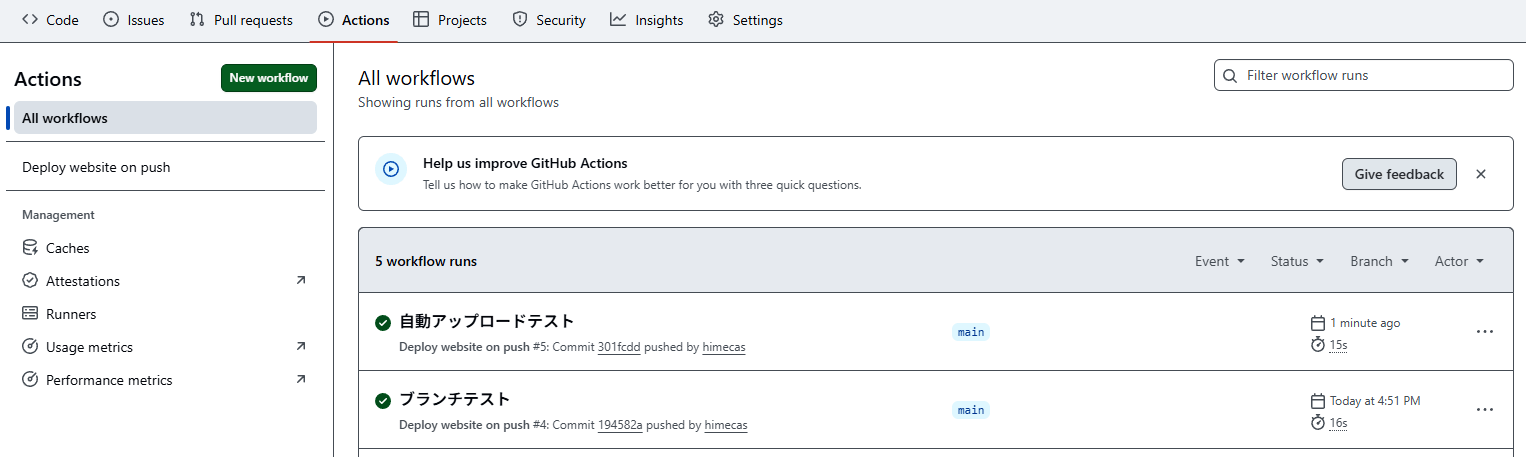The image size is (1526, 457).
Task: Open the Status filter dropdown
Action: pyautogui.click(x=1297, y=261)
